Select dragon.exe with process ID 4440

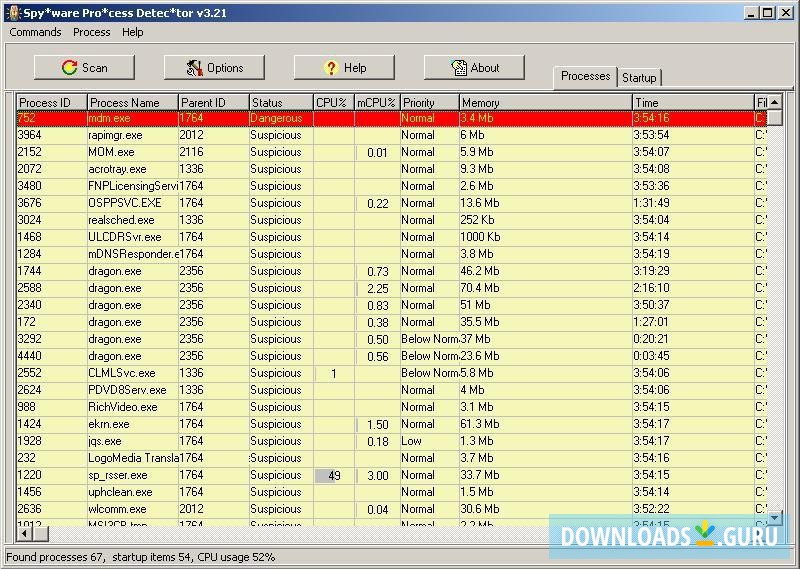pos(392,356)
